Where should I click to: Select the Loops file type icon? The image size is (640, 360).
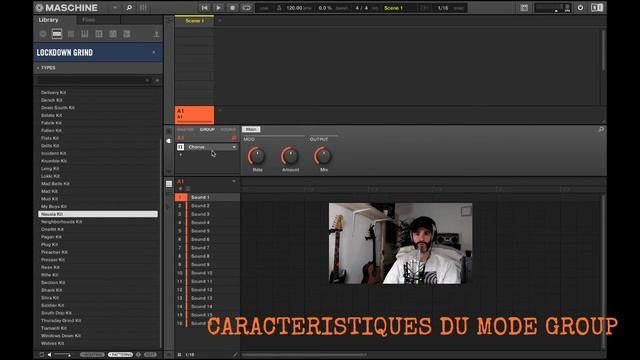tap(113, 34)
